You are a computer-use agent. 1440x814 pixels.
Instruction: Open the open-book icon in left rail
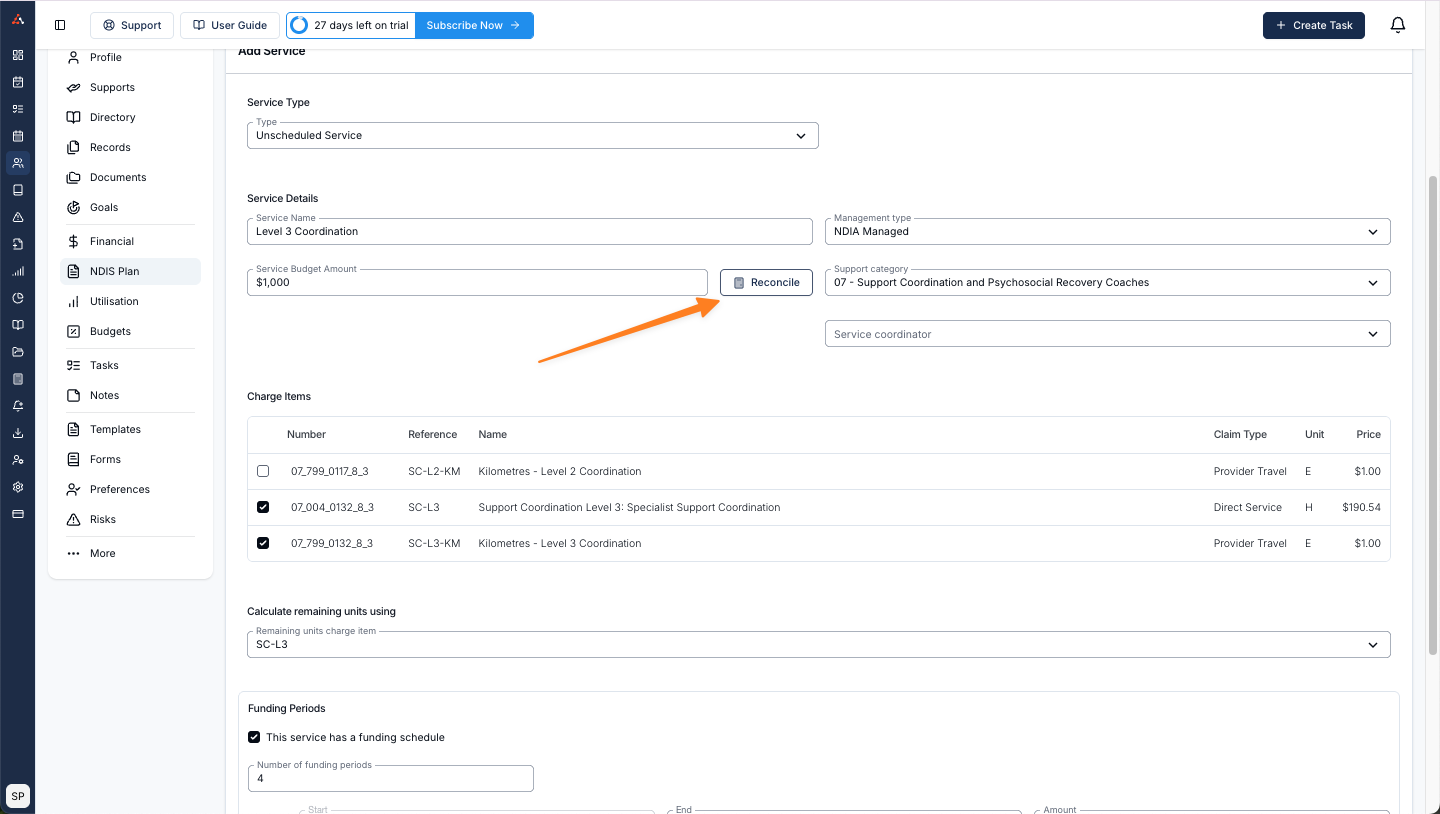[x=17, y=325]
